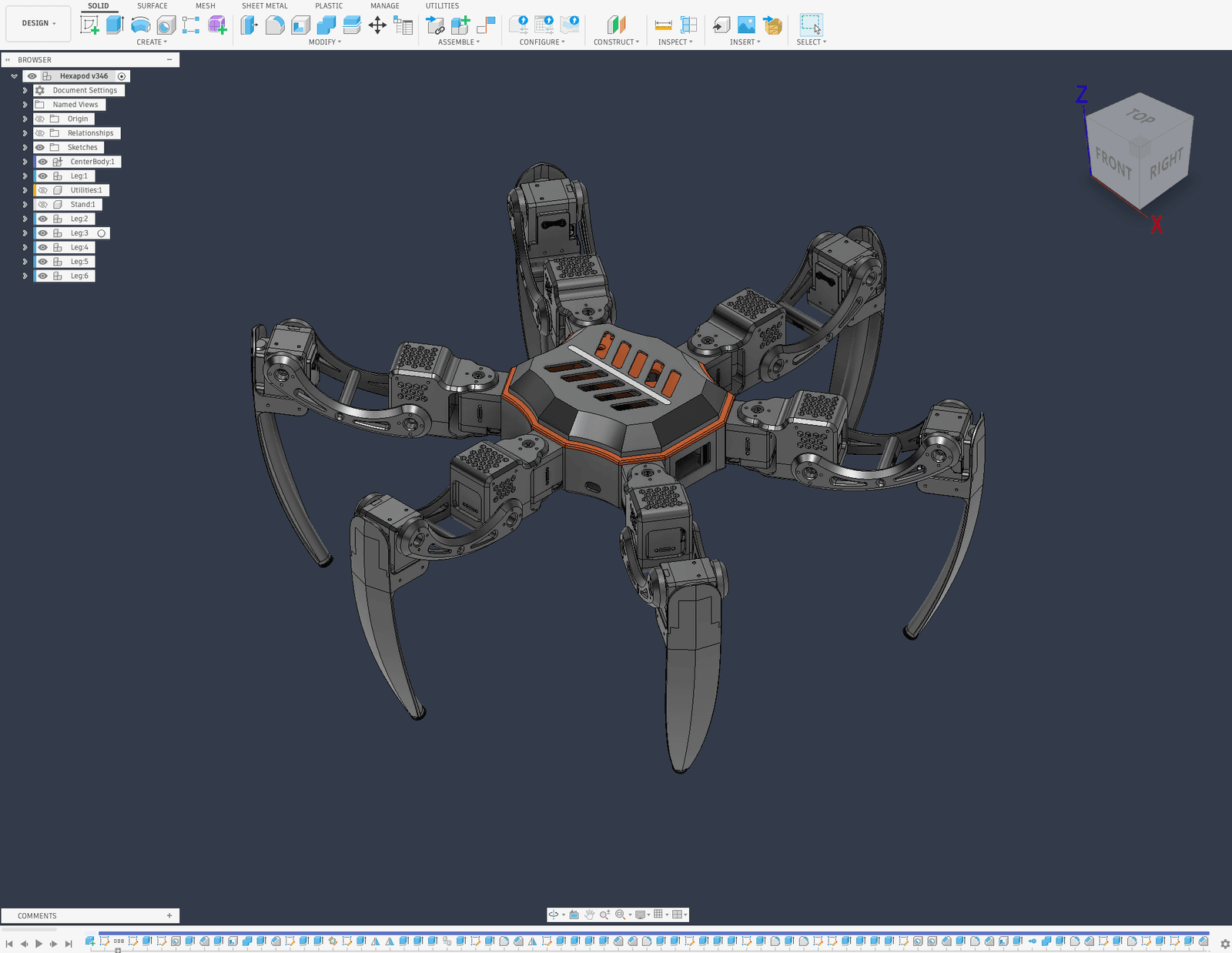The image size is (1232, 953).
Task: Collapse the Browser panel minus button
Action: tap(169, 60)
